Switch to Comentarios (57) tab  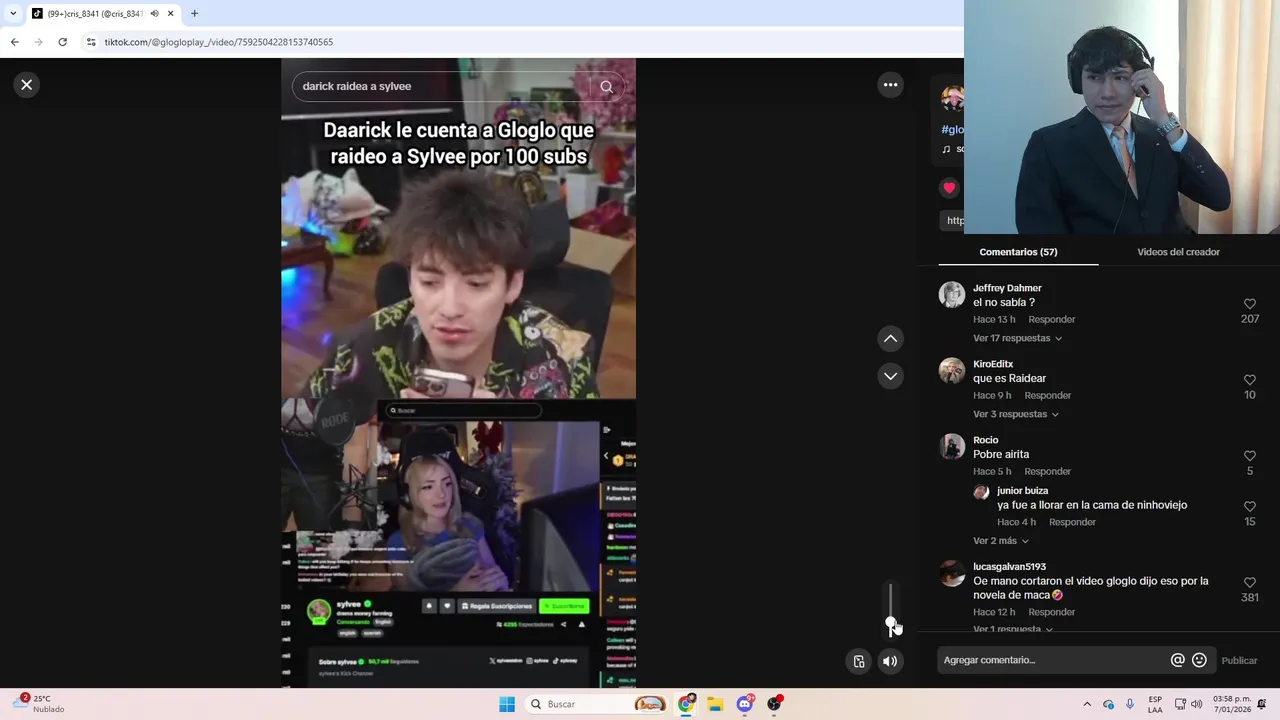tap(1018, 252)
